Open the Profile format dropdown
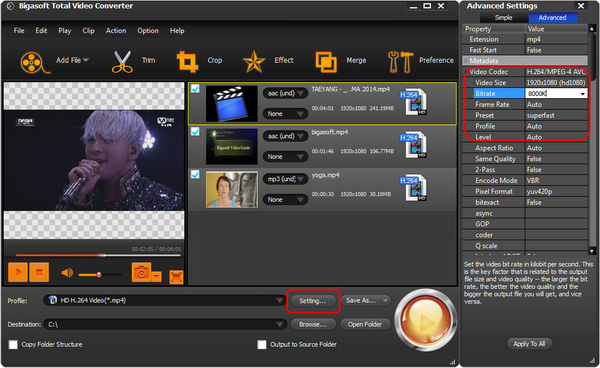 280,301
